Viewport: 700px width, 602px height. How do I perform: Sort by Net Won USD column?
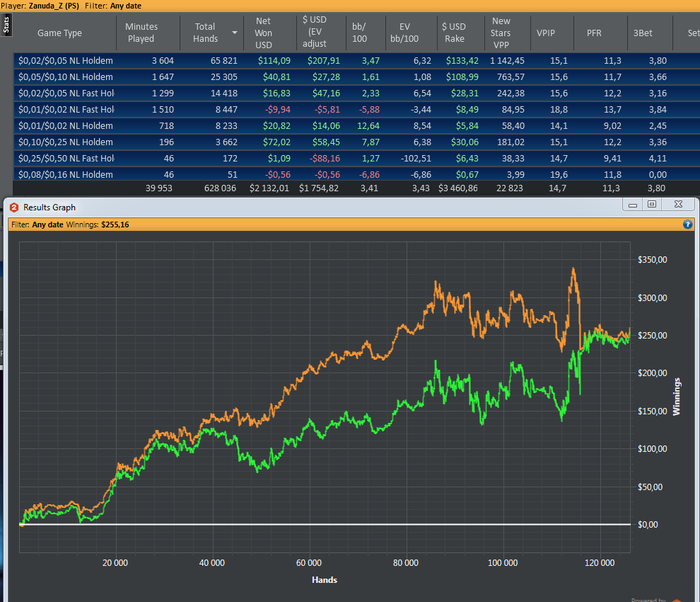(x=264, y=33)
